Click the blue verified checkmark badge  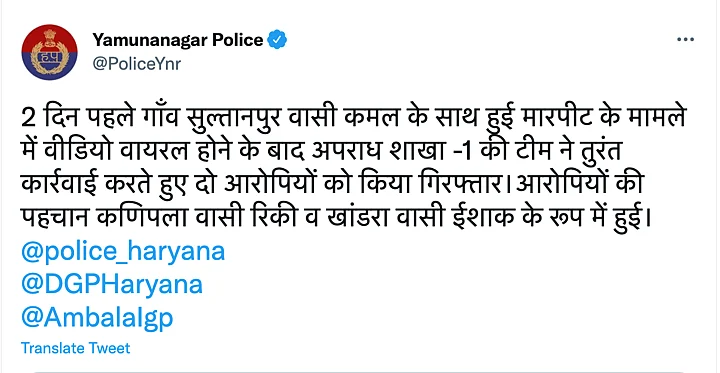[277, 40]
